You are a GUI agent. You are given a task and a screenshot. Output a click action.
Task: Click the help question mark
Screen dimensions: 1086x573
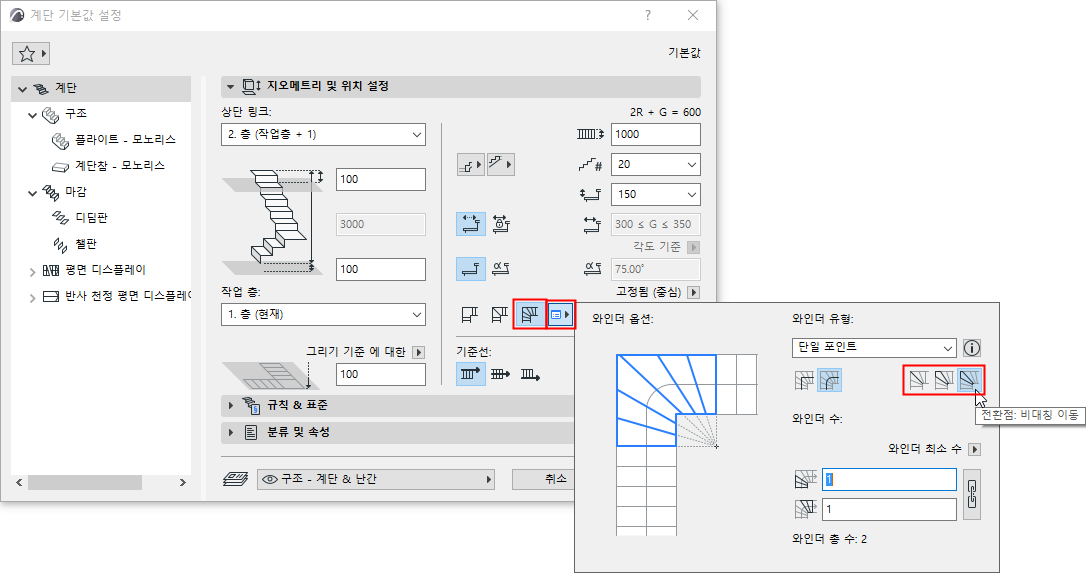(648, 15)
